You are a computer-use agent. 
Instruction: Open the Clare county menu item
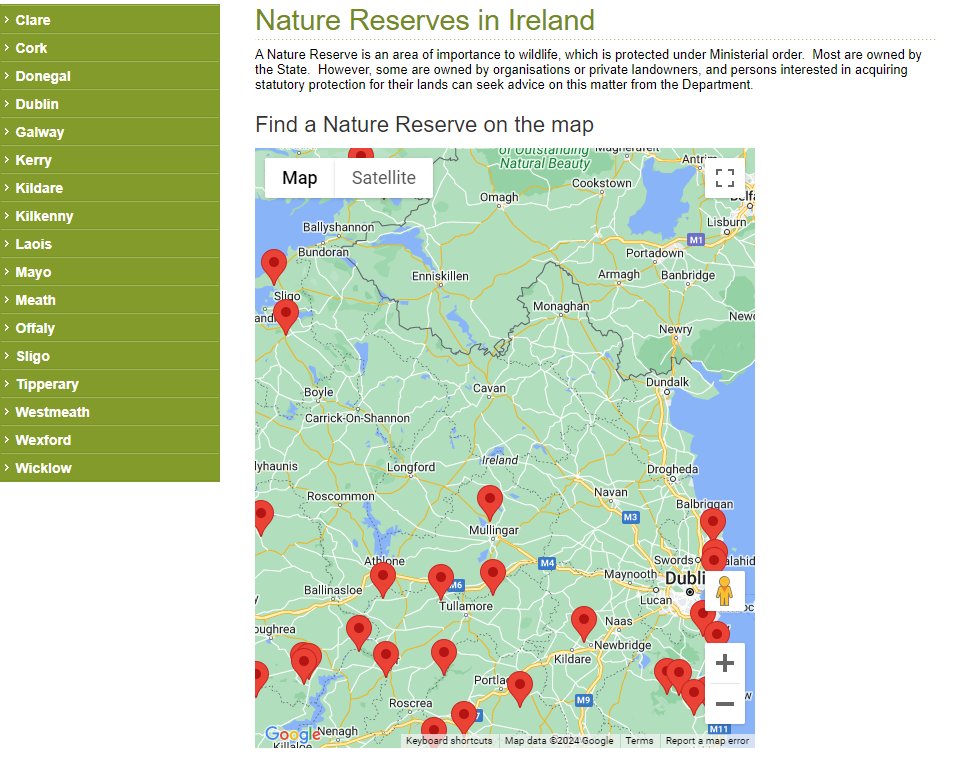point(110,20)
